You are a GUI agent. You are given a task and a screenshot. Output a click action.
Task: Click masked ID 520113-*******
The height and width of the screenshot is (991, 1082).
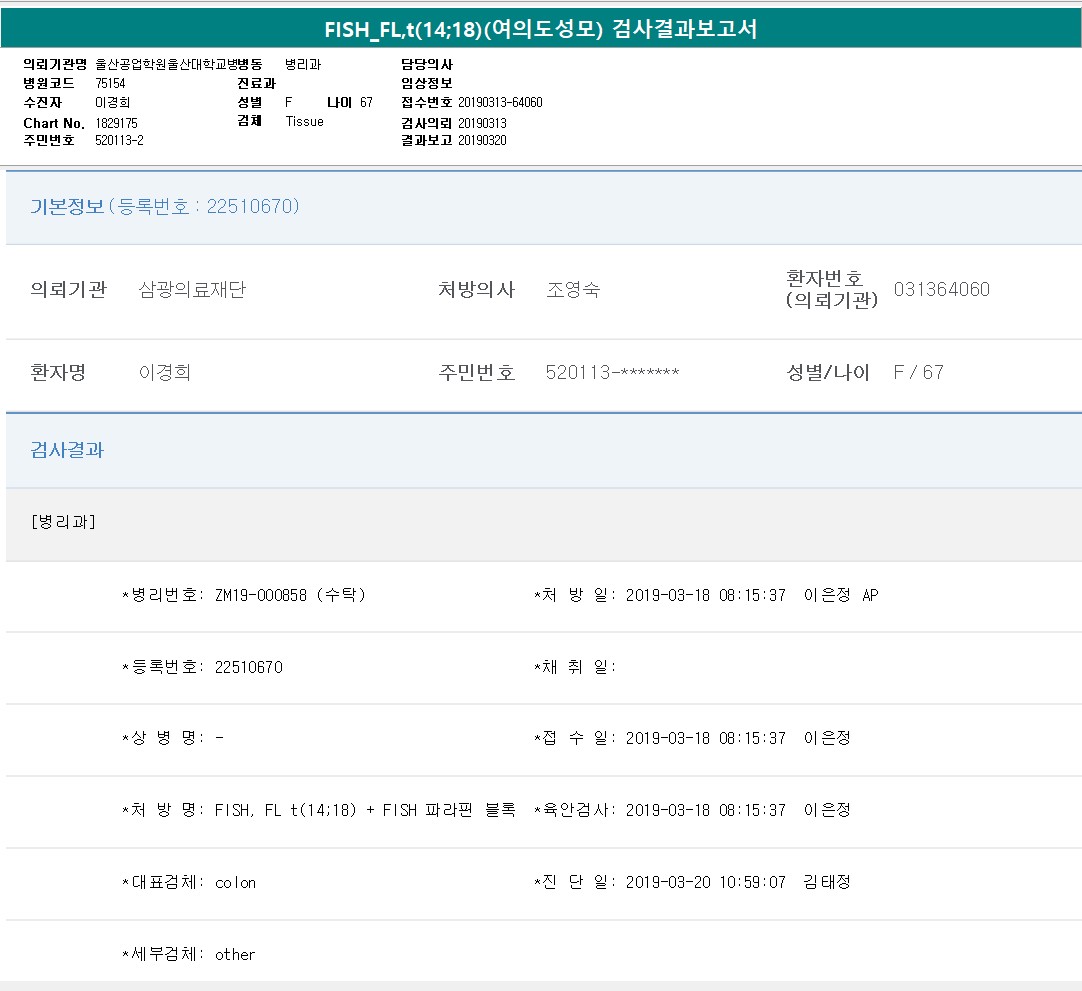tap(613, 373)
